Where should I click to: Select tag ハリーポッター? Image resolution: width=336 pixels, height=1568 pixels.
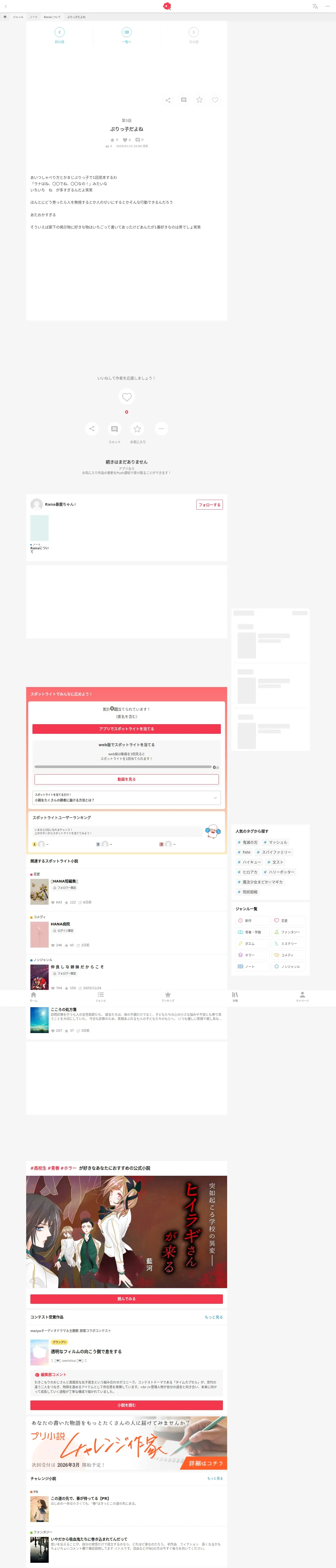coord(279,872)
